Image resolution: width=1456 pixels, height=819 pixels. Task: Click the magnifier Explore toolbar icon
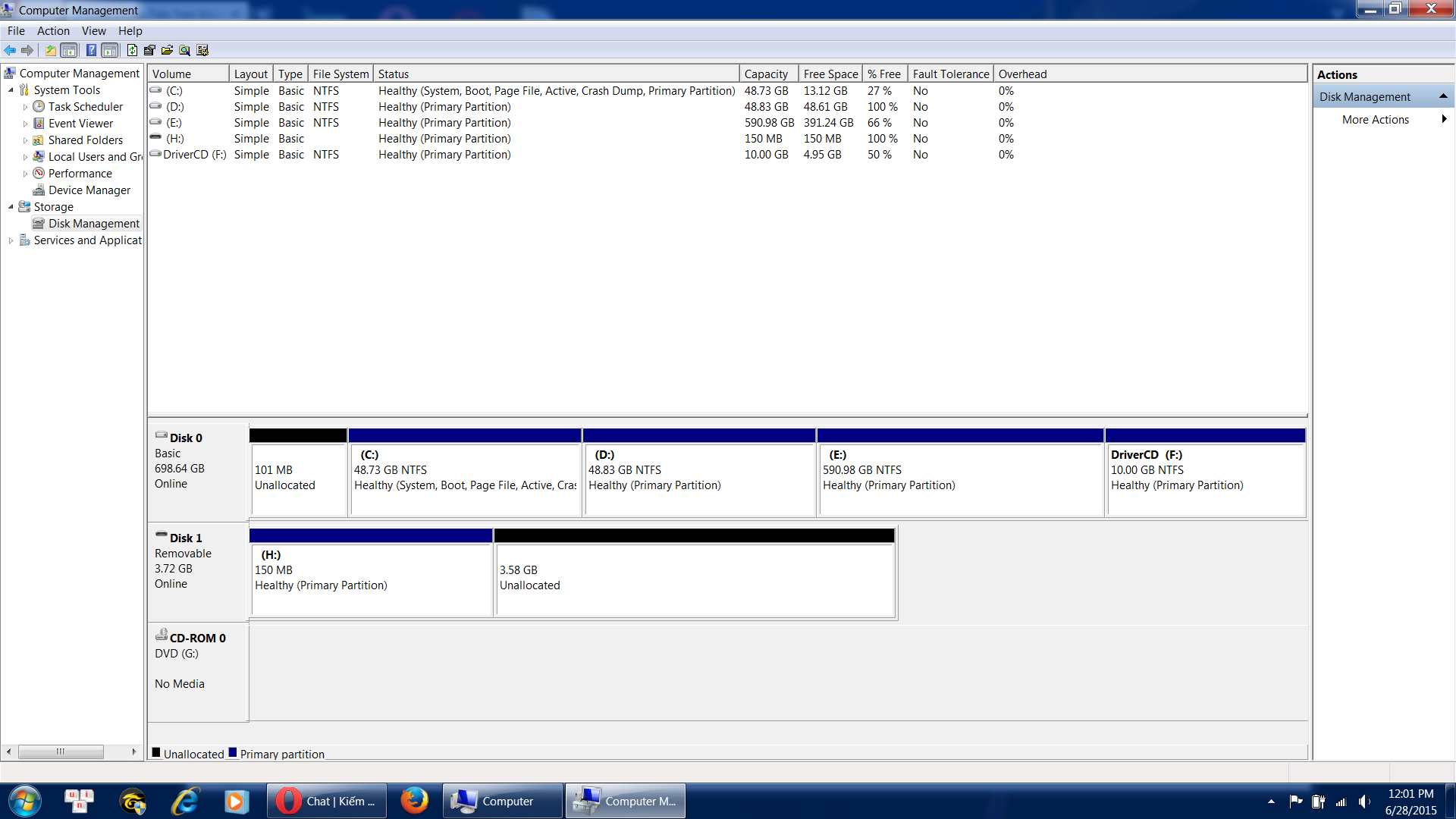click(184, 50)
